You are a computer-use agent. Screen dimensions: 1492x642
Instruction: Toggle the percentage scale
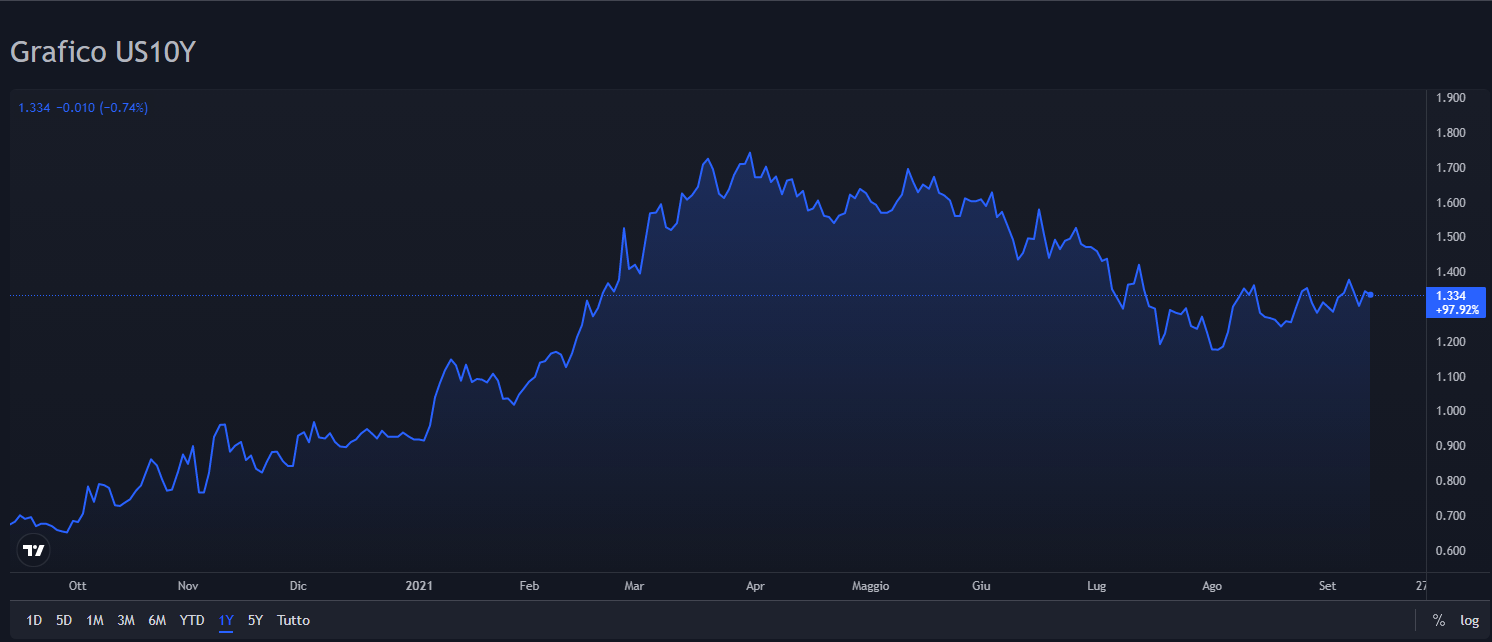[x=1439, y=620]
